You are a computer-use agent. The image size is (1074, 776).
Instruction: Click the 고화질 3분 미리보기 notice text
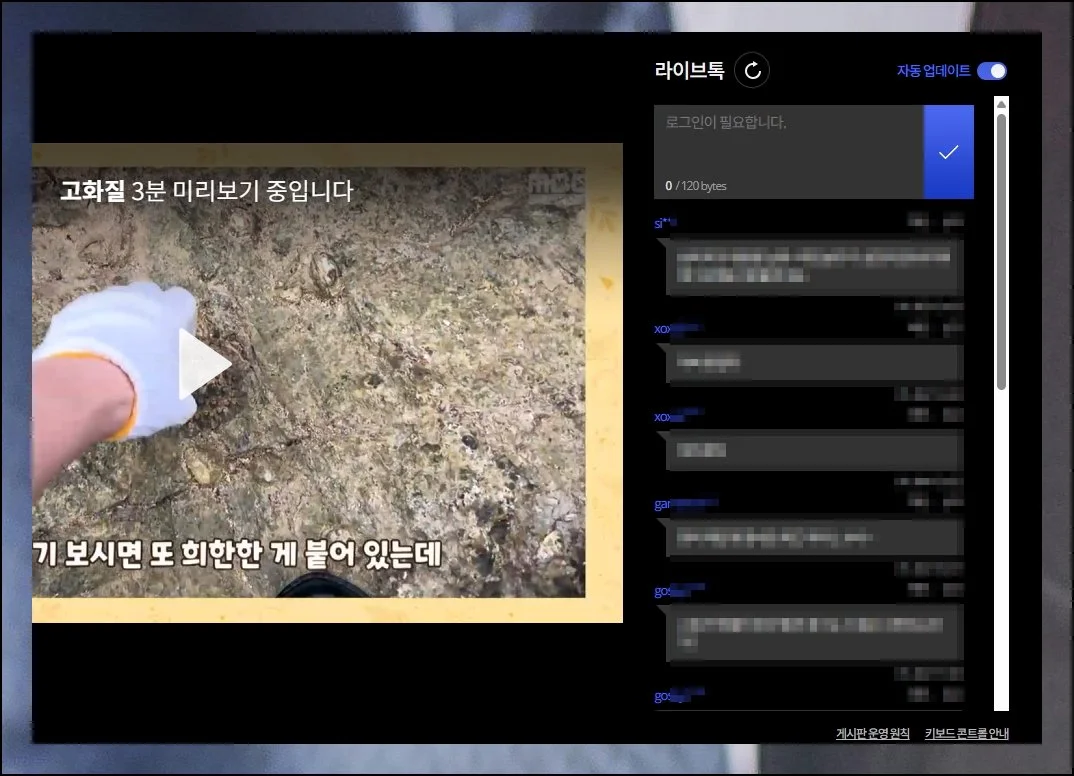(x=206, y=190)
